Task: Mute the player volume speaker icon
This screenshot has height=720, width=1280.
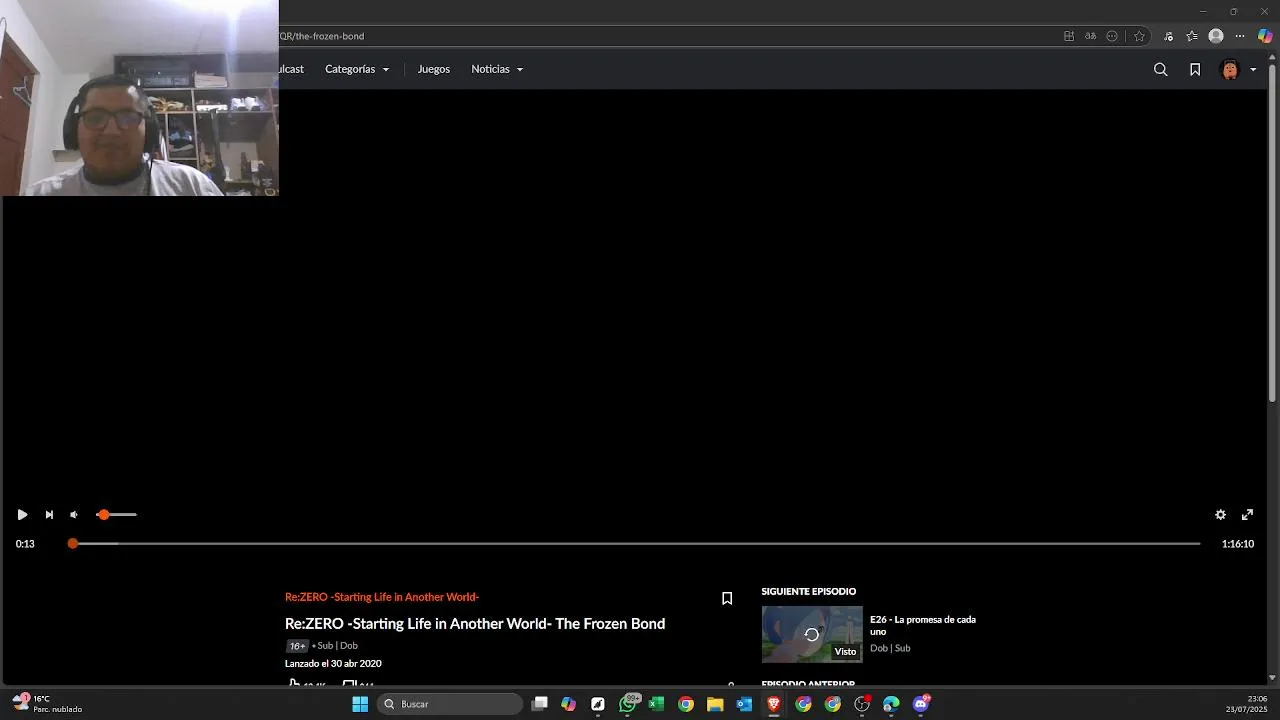Action: (x=74, y=515)
